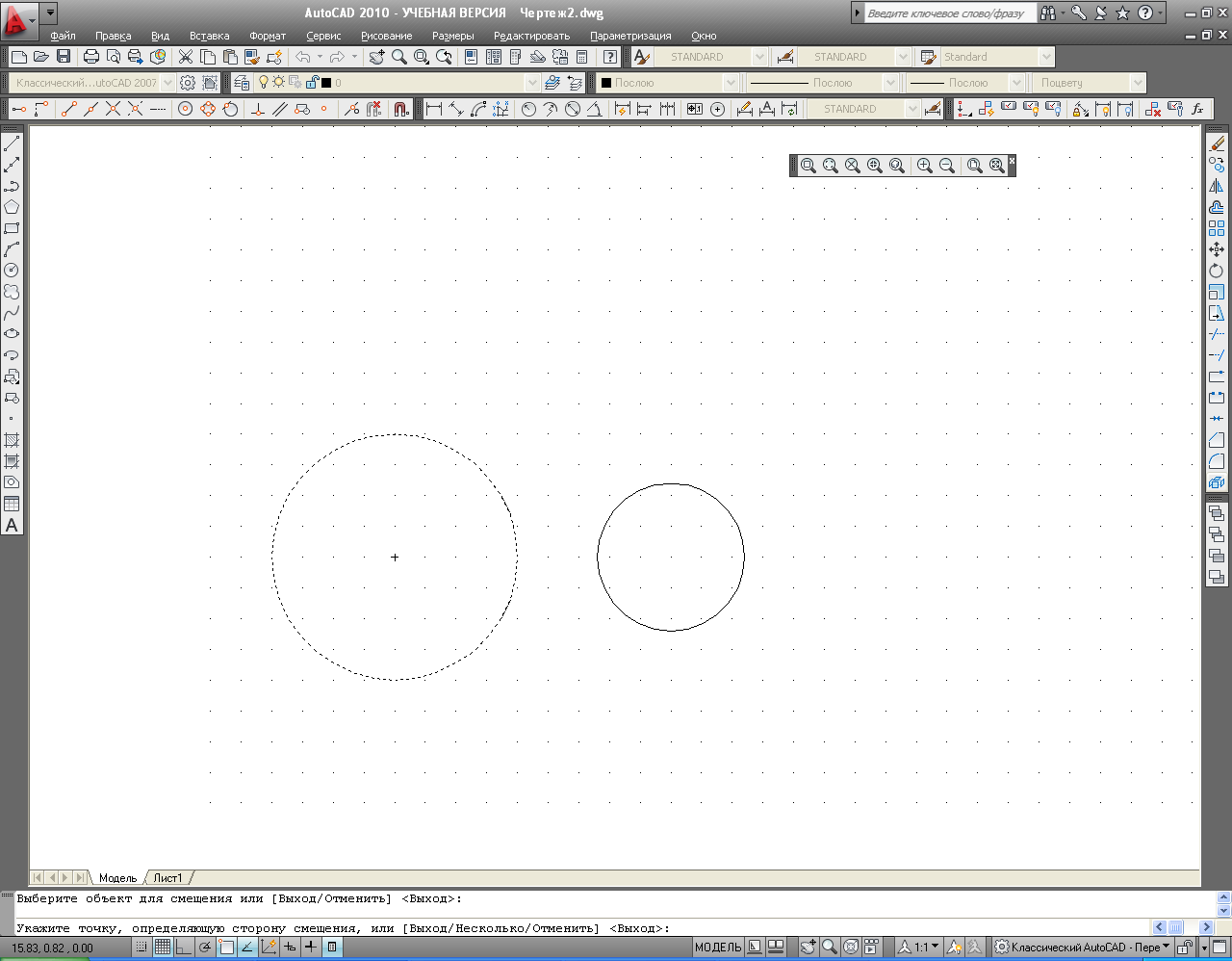Open the table style Standard dropdown

1046,57
